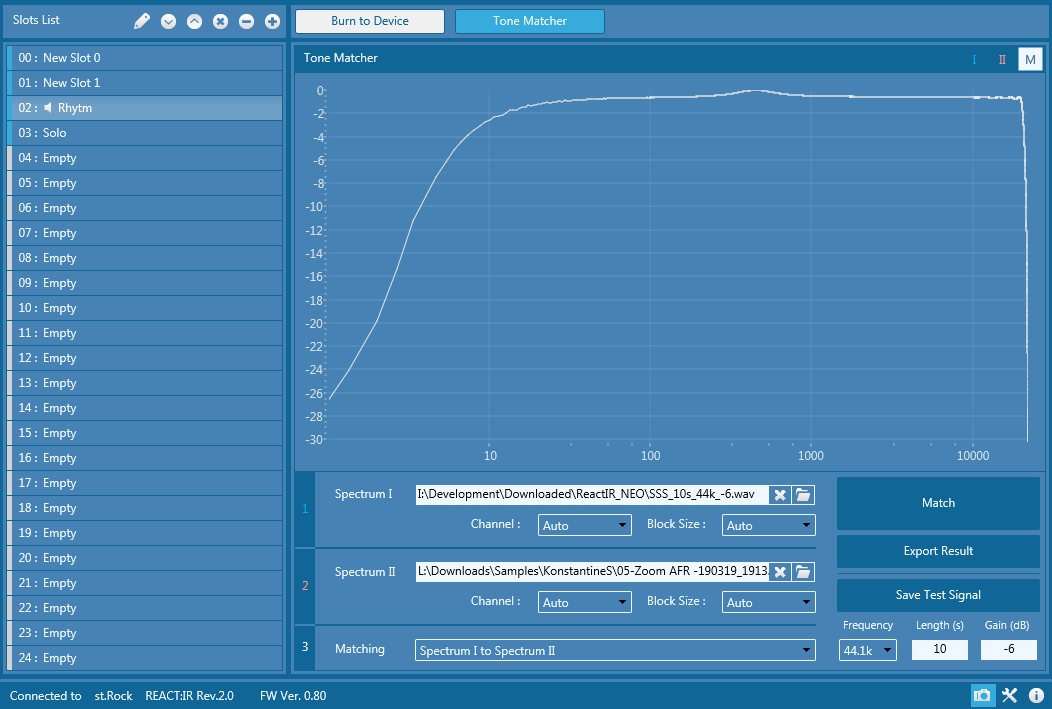1052x709 pixels.
Task: Toggle Spectrum I curve display
Action: 974,59
